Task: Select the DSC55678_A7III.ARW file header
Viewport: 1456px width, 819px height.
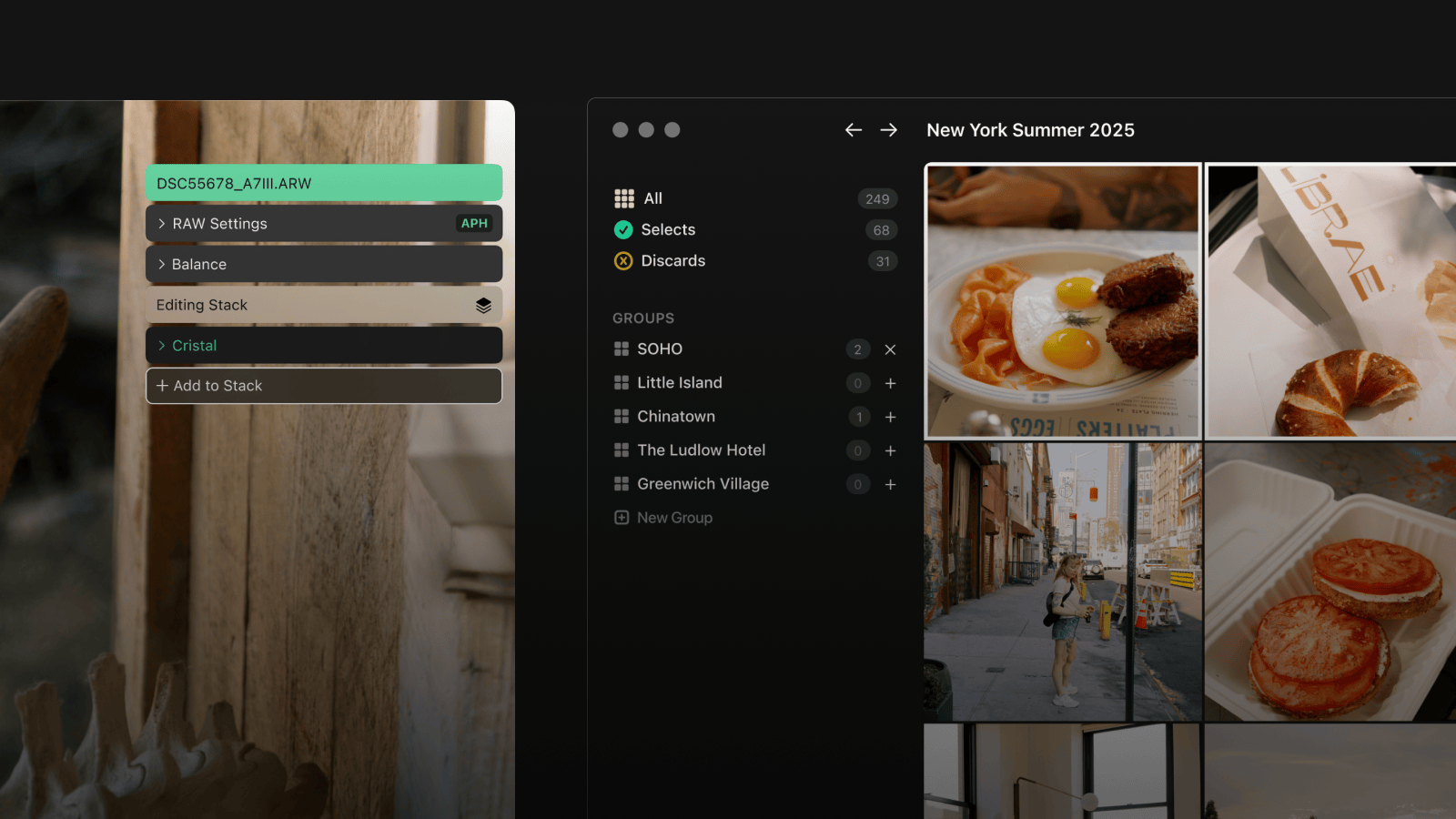Action: (x=324, y=183)
